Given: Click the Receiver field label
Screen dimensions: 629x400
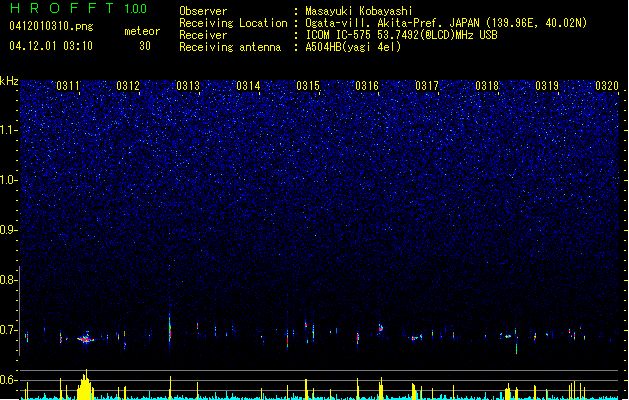Looking at the screenshot, I should point(203,35).
